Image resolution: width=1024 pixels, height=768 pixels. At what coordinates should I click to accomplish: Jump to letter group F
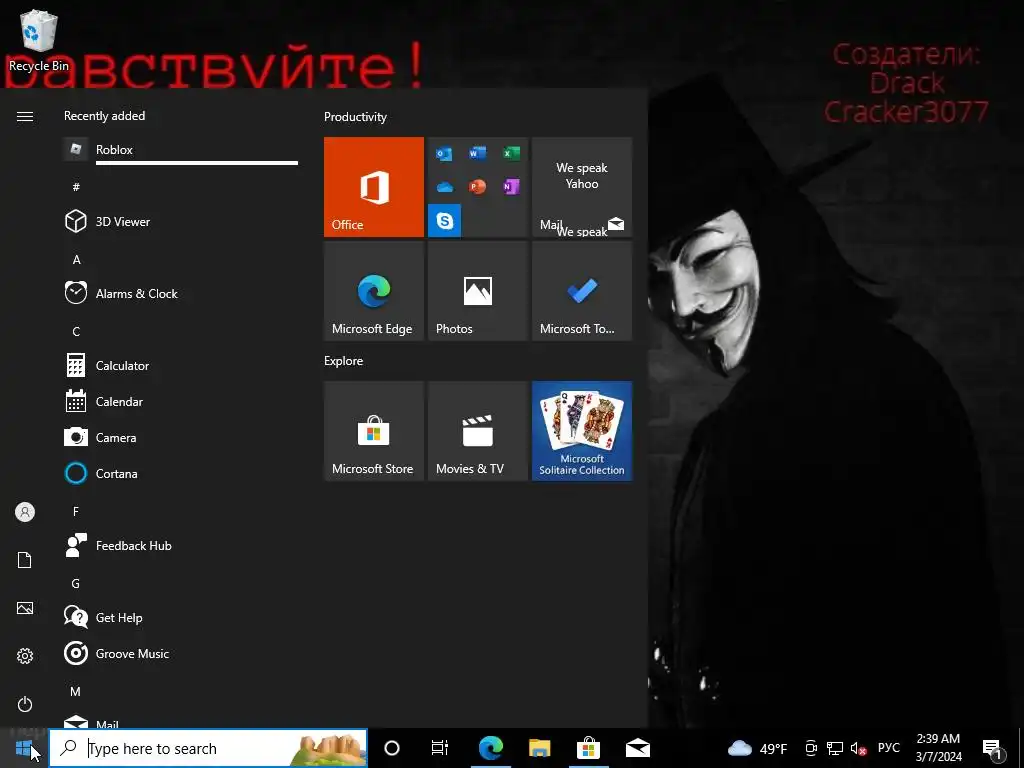[76, 511]
